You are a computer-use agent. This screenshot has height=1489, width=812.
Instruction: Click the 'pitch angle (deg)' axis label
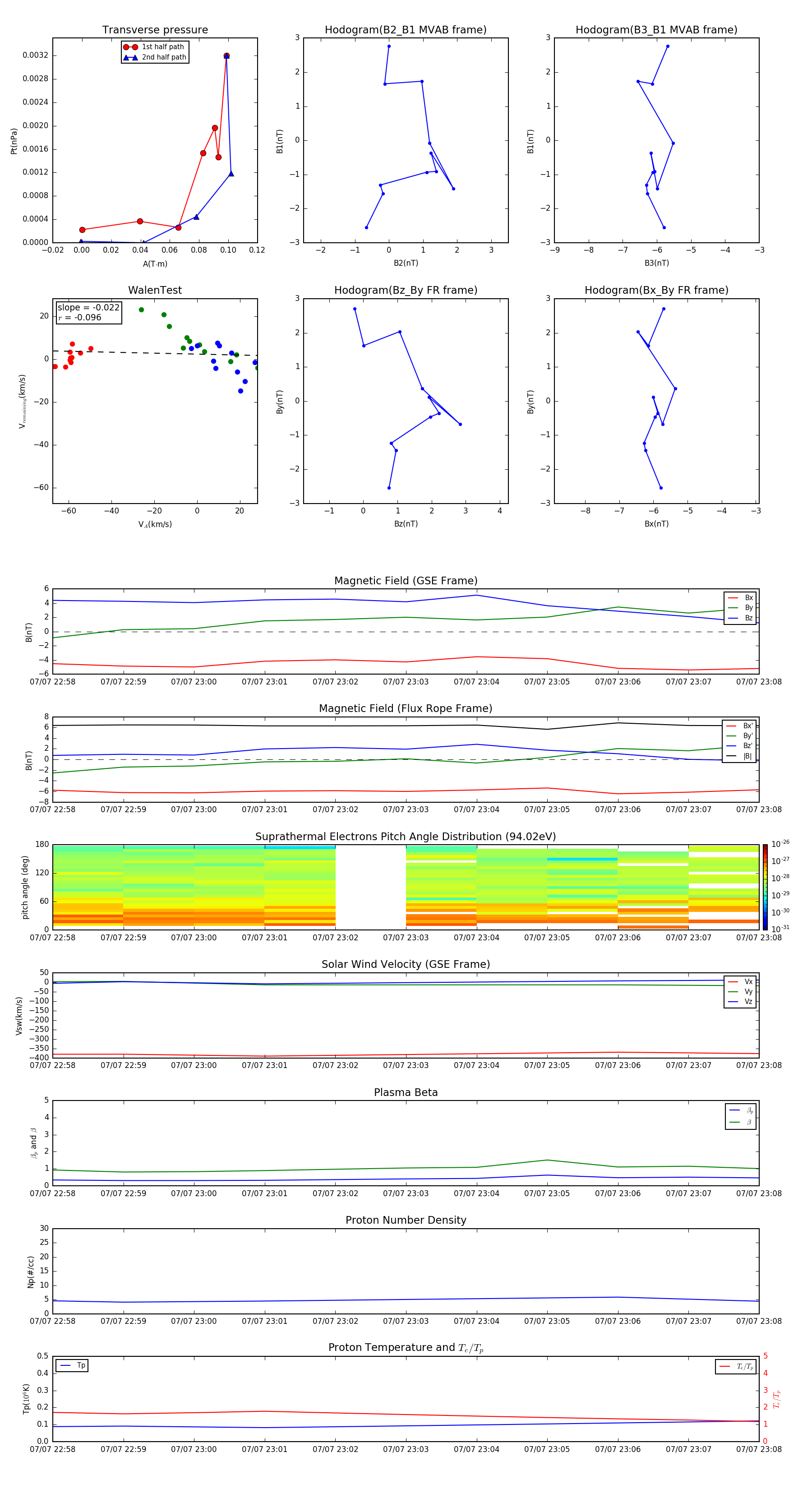point(25,887)
